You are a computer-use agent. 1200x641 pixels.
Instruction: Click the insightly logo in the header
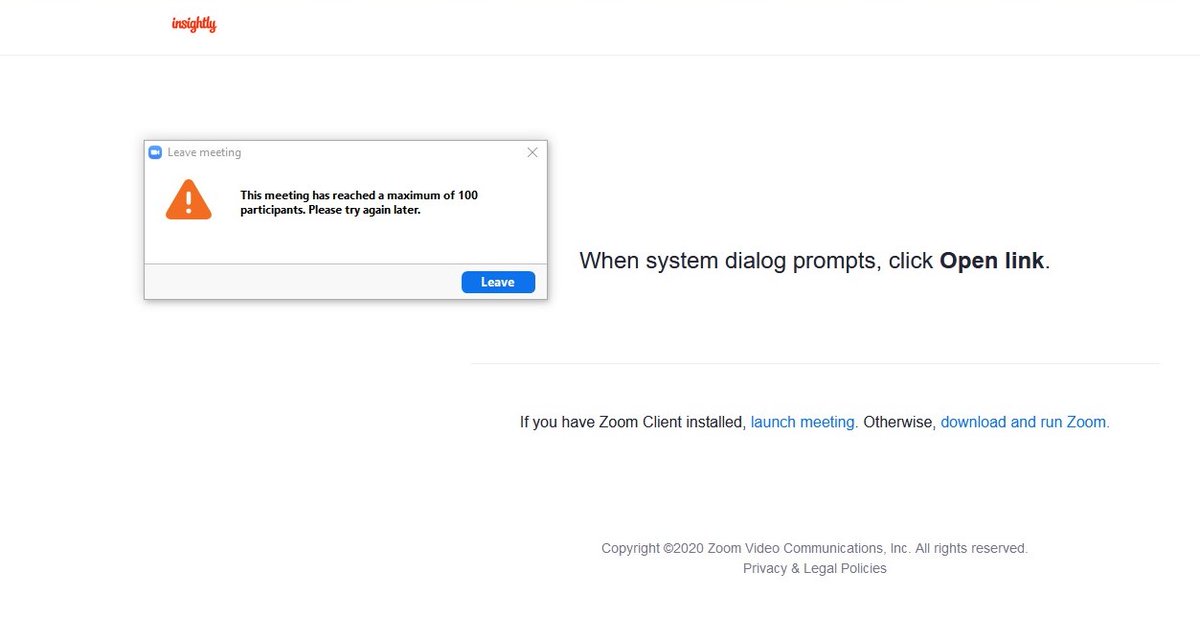(194, 24)
